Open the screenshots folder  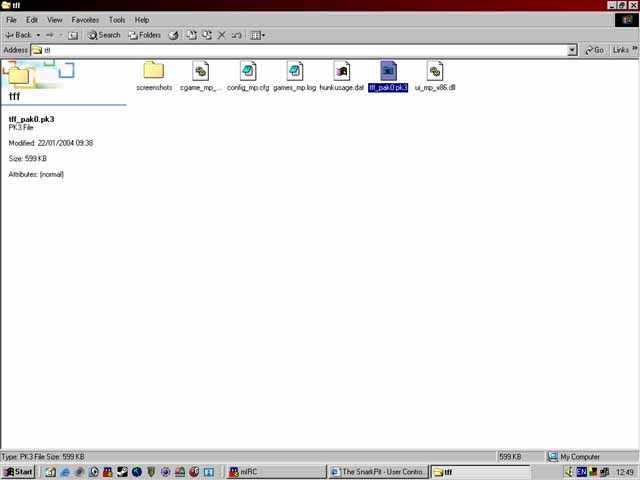point(153,71)
